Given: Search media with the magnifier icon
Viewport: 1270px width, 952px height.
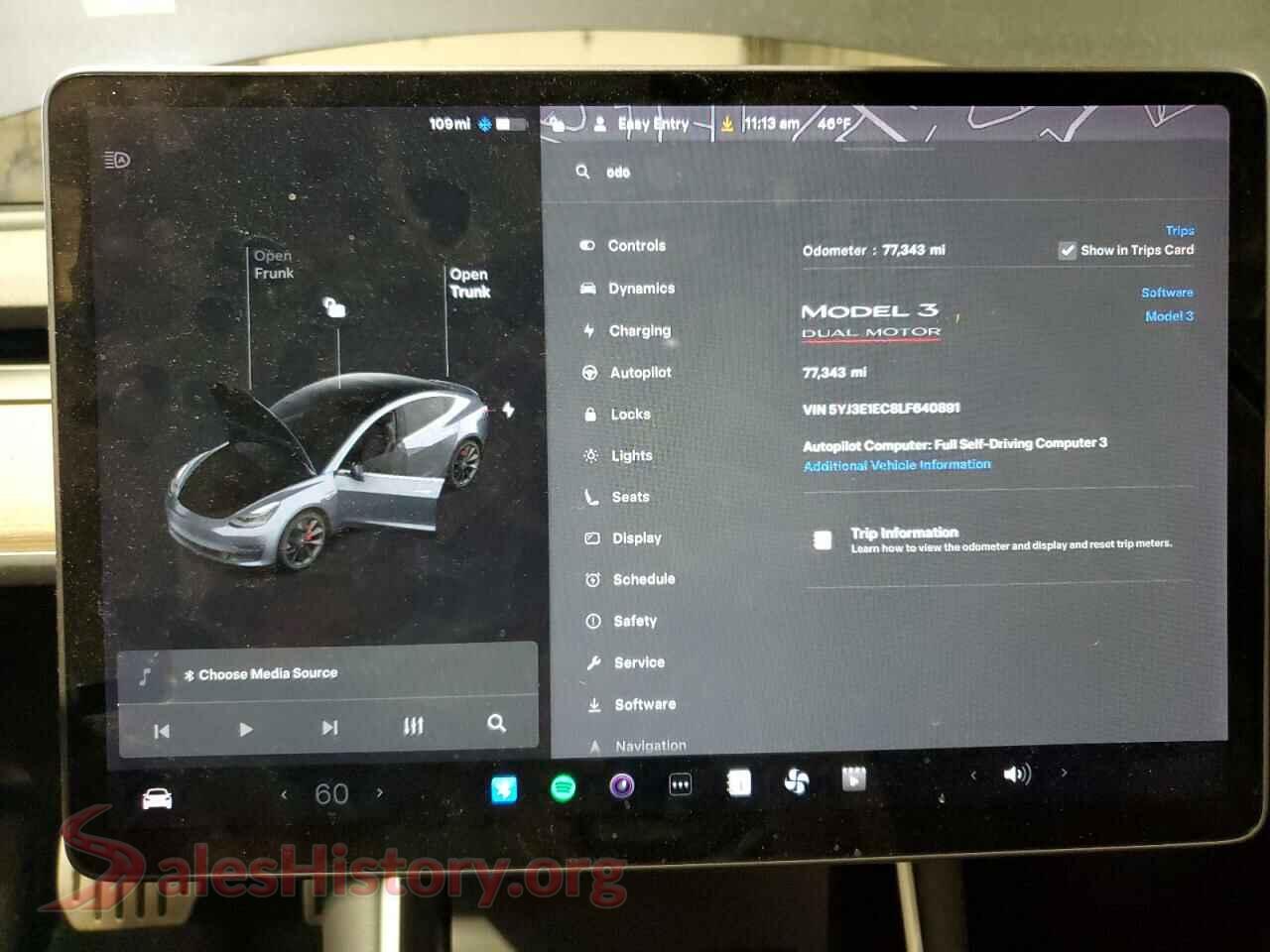Looking at the screenshot, I should pos(497,724).
